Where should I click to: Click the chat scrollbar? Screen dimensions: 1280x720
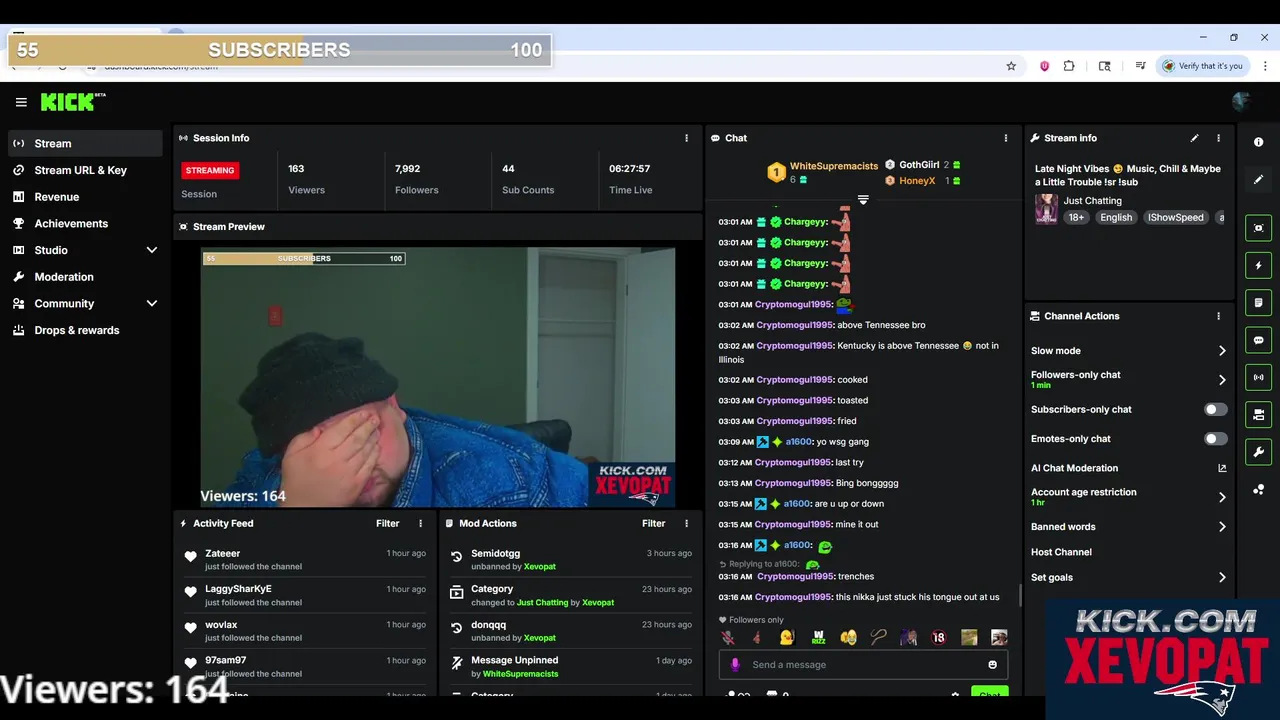click(x=1020, y=595)
